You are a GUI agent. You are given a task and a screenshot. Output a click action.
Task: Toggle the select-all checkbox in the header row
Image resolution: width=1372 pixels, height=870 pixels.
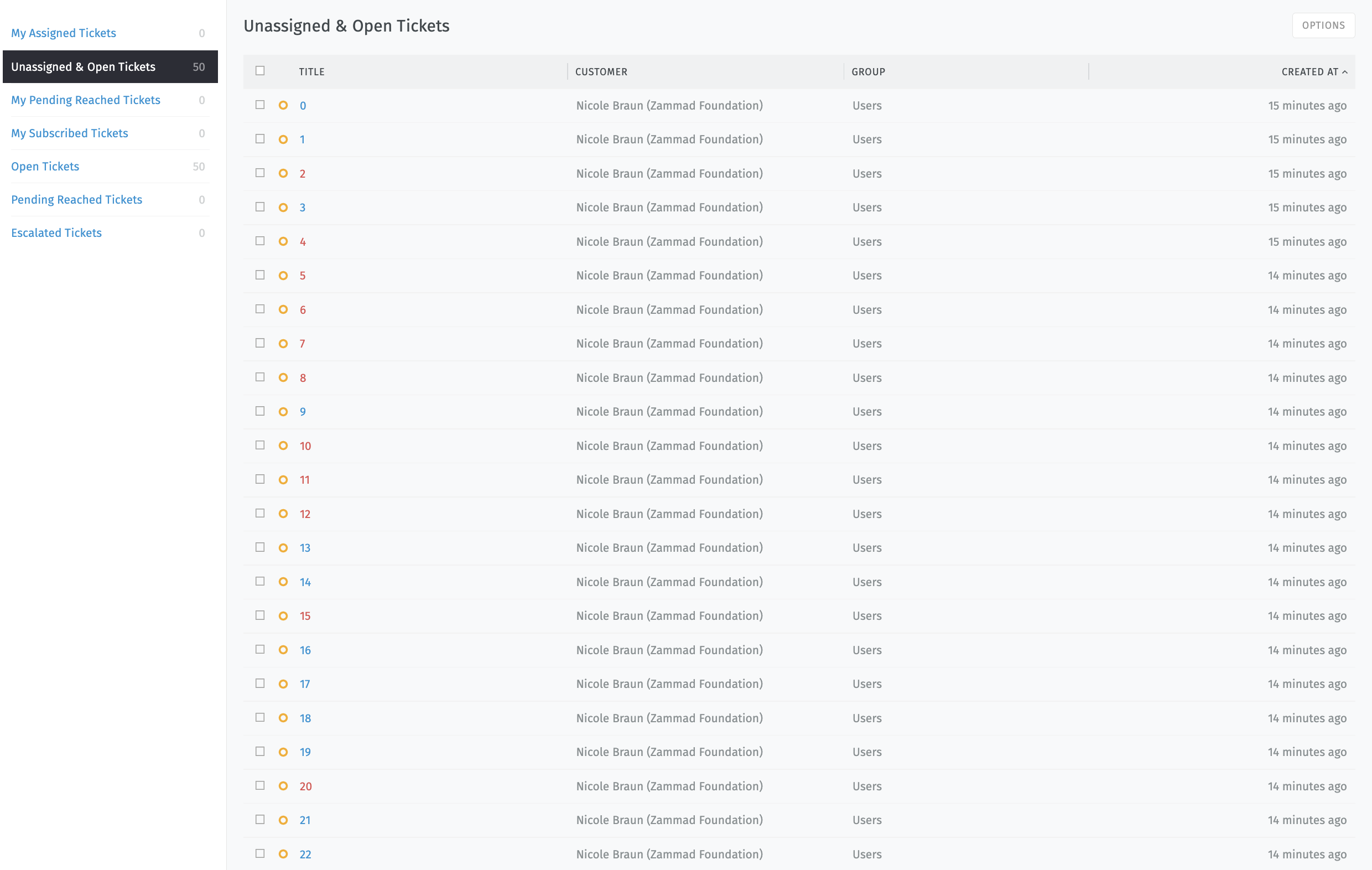[x=261, y=71]
